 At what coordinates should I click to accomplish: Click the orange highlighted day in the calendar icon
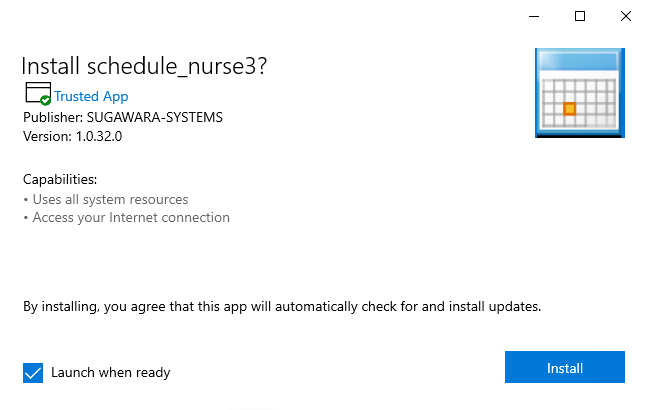click(569, 109)
